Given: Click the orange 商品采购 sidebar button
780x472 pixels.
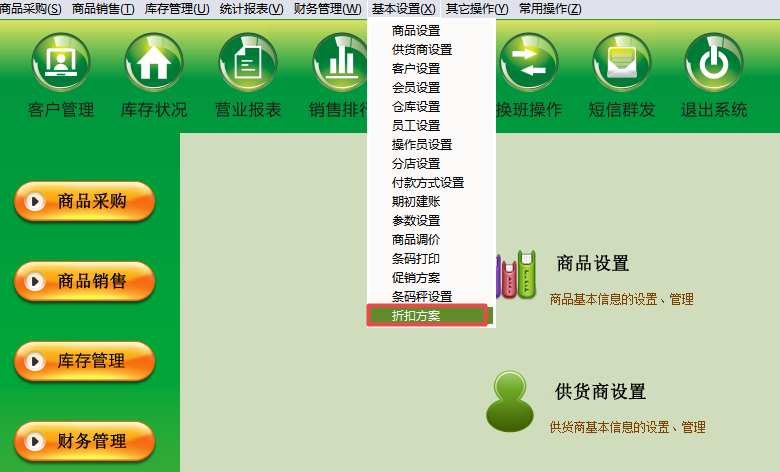Looking at the screenshot, I should pyautogui.click(x=85, y=201).
